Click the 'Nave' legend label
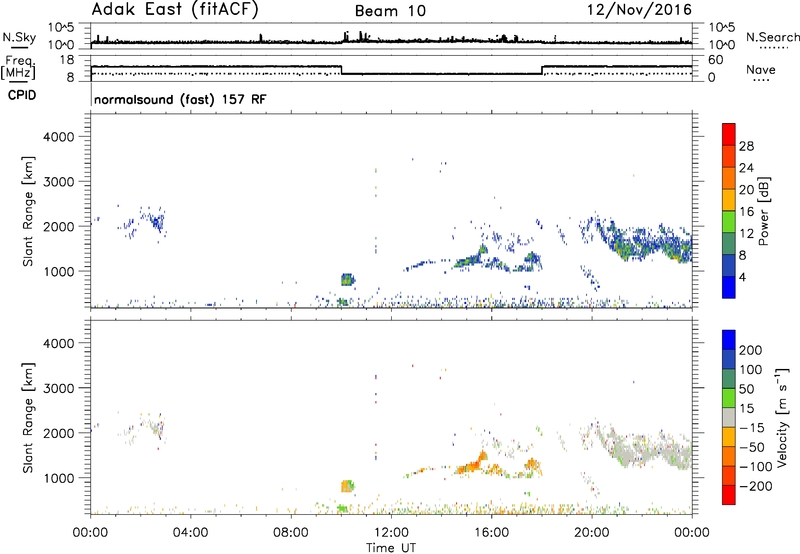This screenshot has height=554, width=800. click(x=761, y=69)
